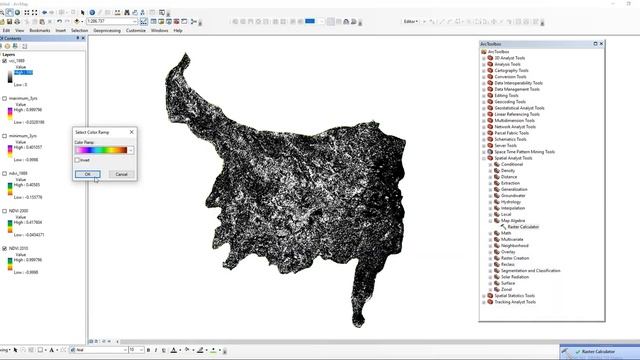Activate the Identify tool icon
The image size is (640, 360).
(92, 13)
